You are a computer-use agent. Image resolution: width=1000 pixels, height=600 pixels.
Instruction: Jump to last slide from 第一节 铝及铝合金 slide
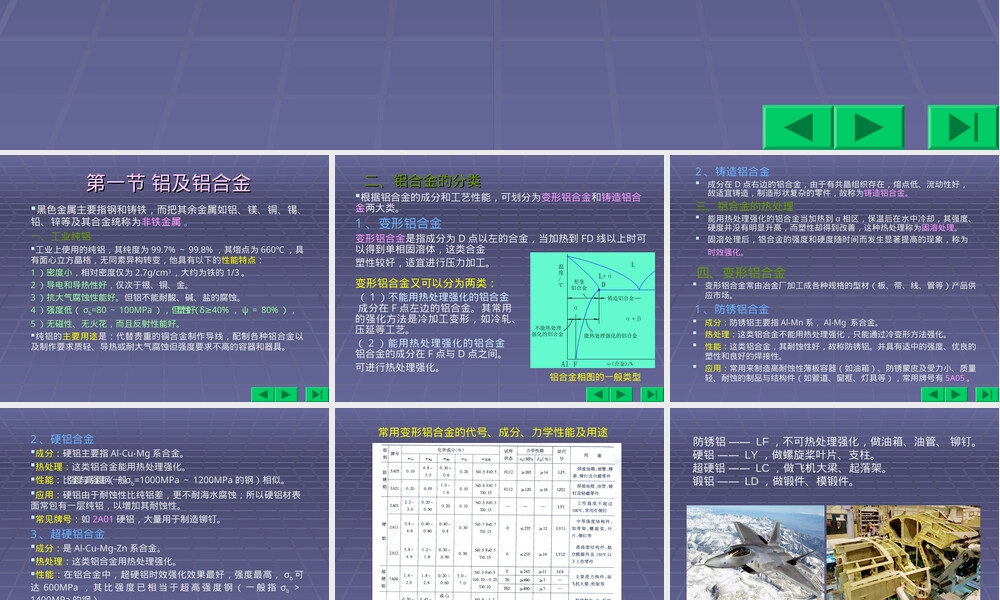coord(316,394)
